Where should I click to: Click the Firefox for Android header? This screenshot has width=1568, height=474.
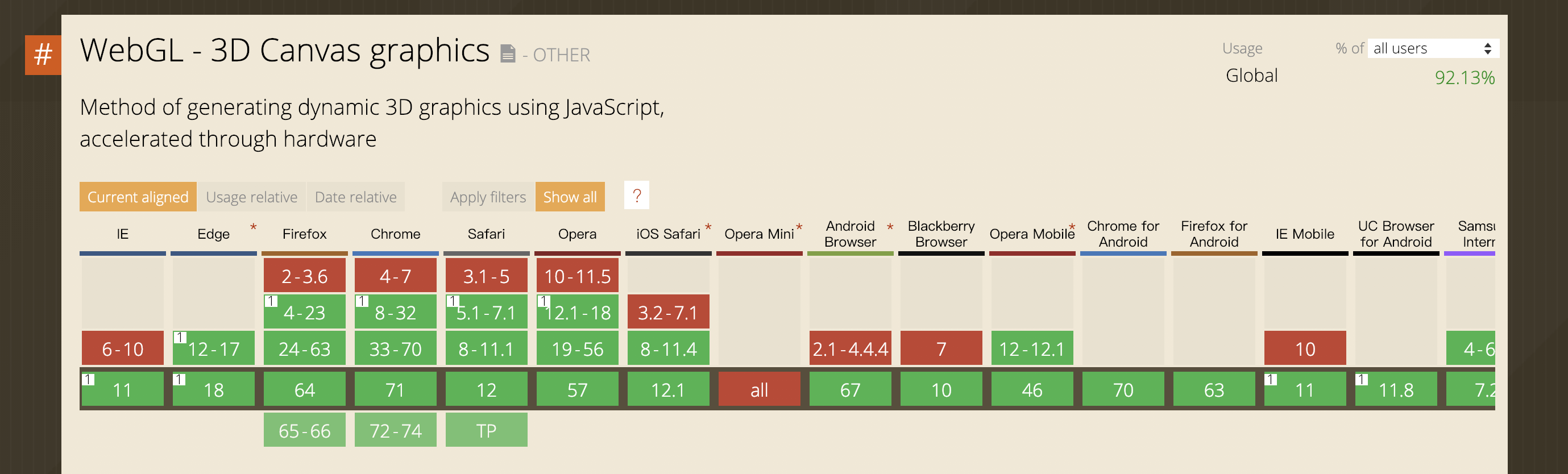pos(1214,234)
